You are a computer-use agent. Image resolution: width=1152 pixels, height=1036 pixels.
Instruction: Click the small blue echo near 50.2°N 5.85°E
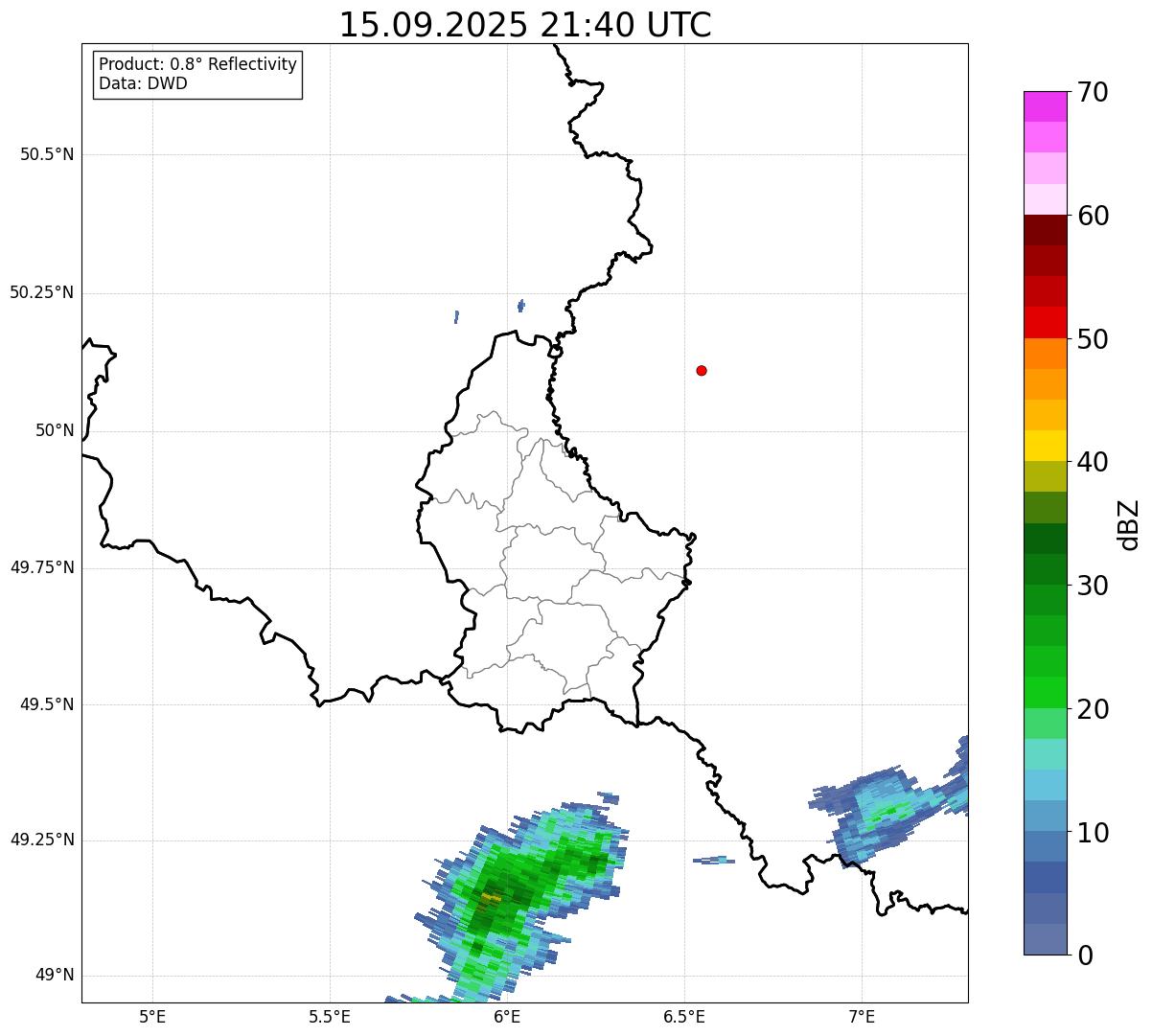click(x=456, y=316)
